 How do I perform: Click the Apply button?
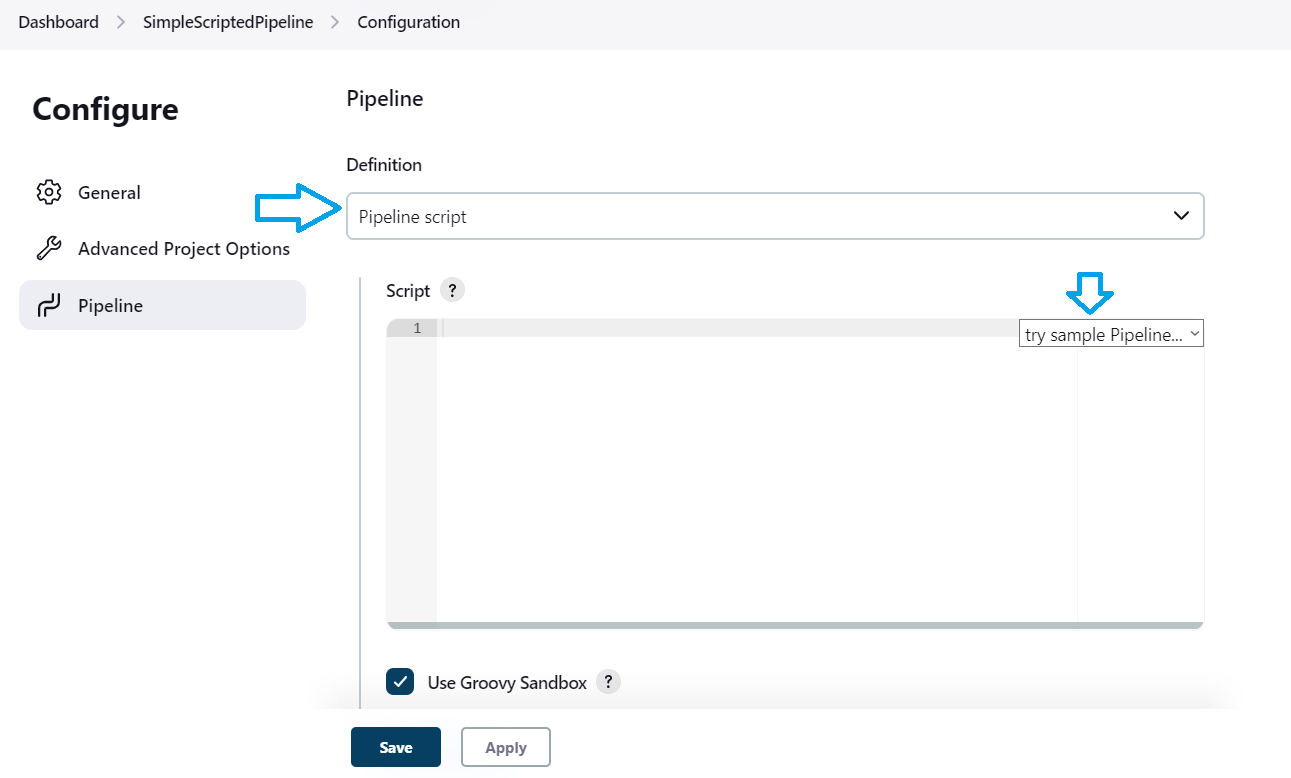pyautogui.click(x=506, y=747)
